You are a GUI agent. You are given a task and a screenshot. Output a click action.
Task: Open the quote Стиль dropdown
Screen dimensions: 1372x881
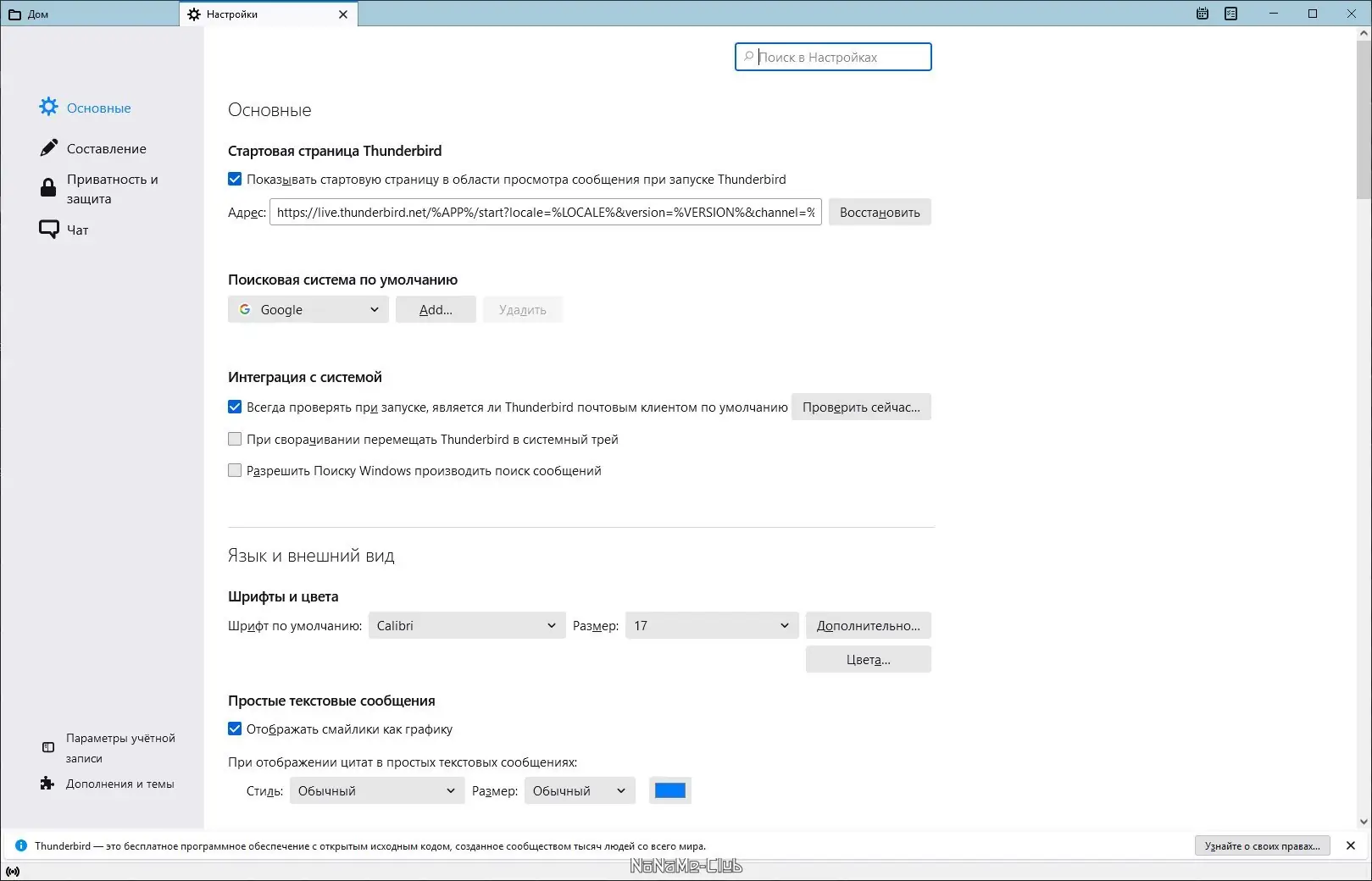coord(377,790)
